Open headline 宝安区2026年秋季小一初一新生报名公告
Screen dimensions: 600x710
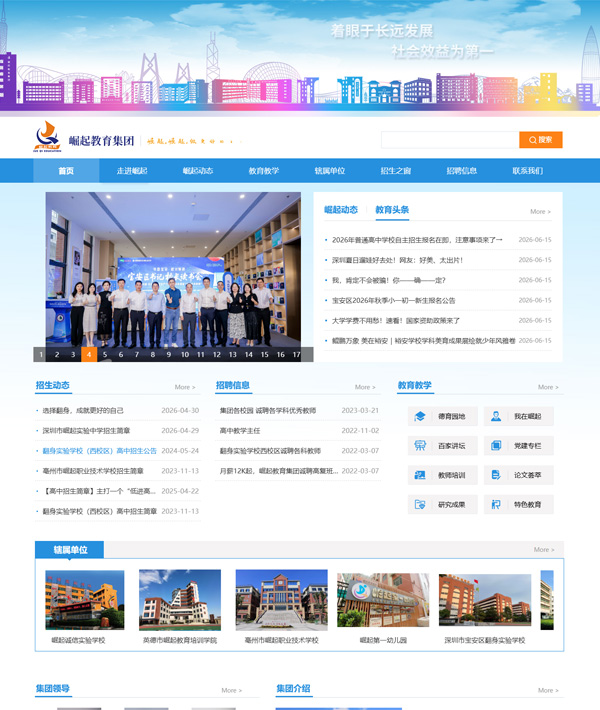394,300
